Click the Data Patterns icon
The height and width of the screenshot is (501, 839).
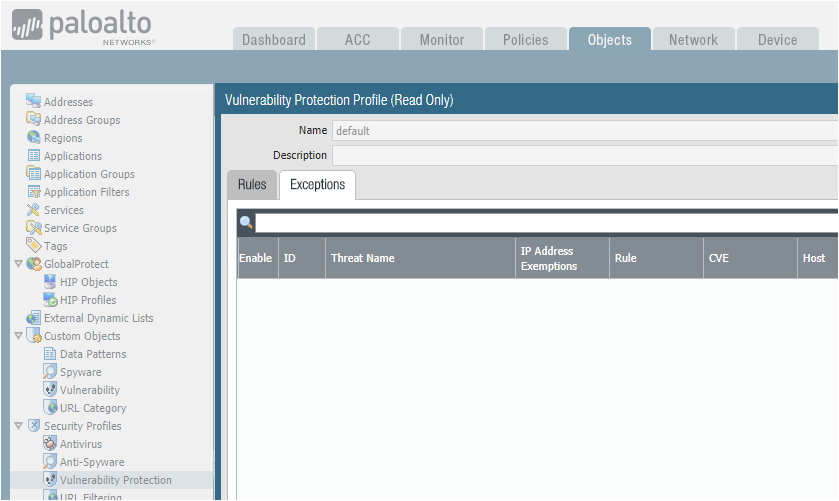tap(50, 353)
